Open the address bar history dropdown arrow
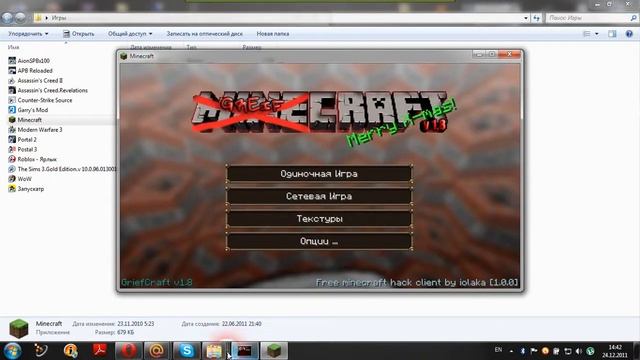 (x=526, y=18)
